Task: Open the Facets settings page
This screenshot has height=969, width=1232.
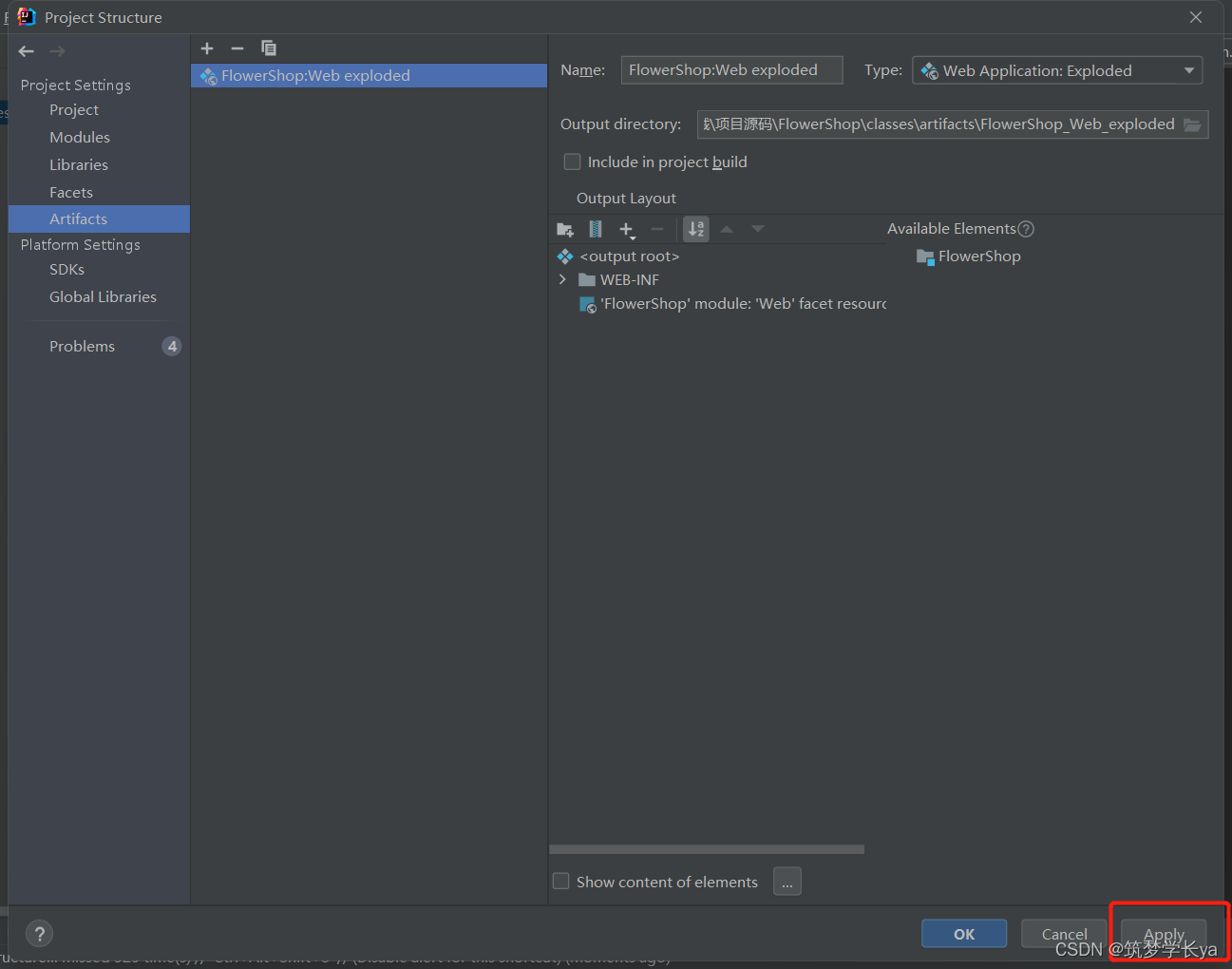Action: point(71,193)
